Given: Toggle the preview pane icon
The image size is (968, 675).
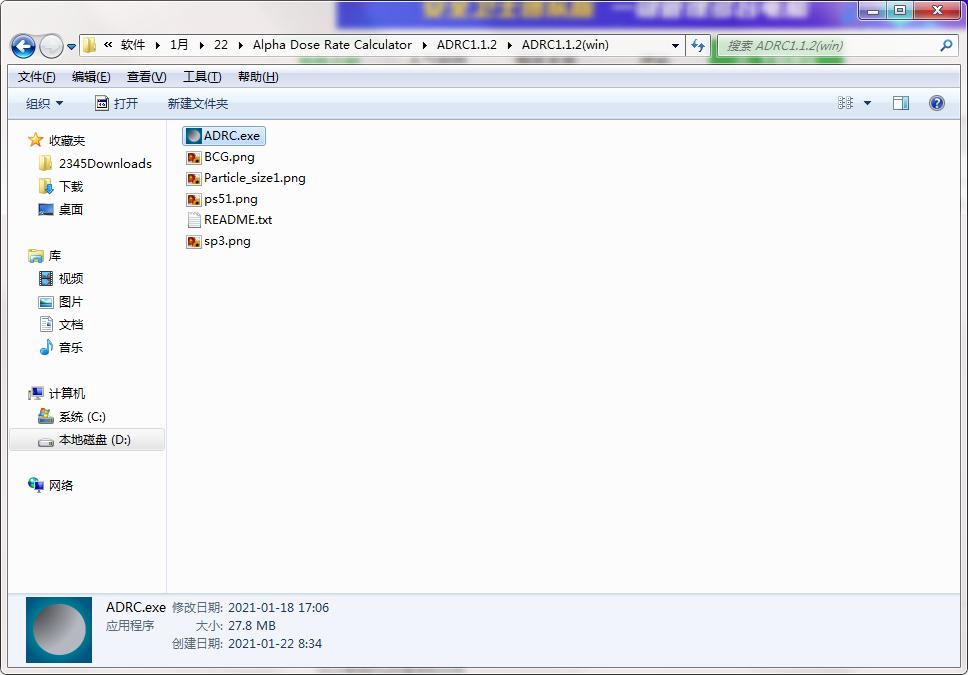Looking at the screenshot, I should click(x=901, y=103).
